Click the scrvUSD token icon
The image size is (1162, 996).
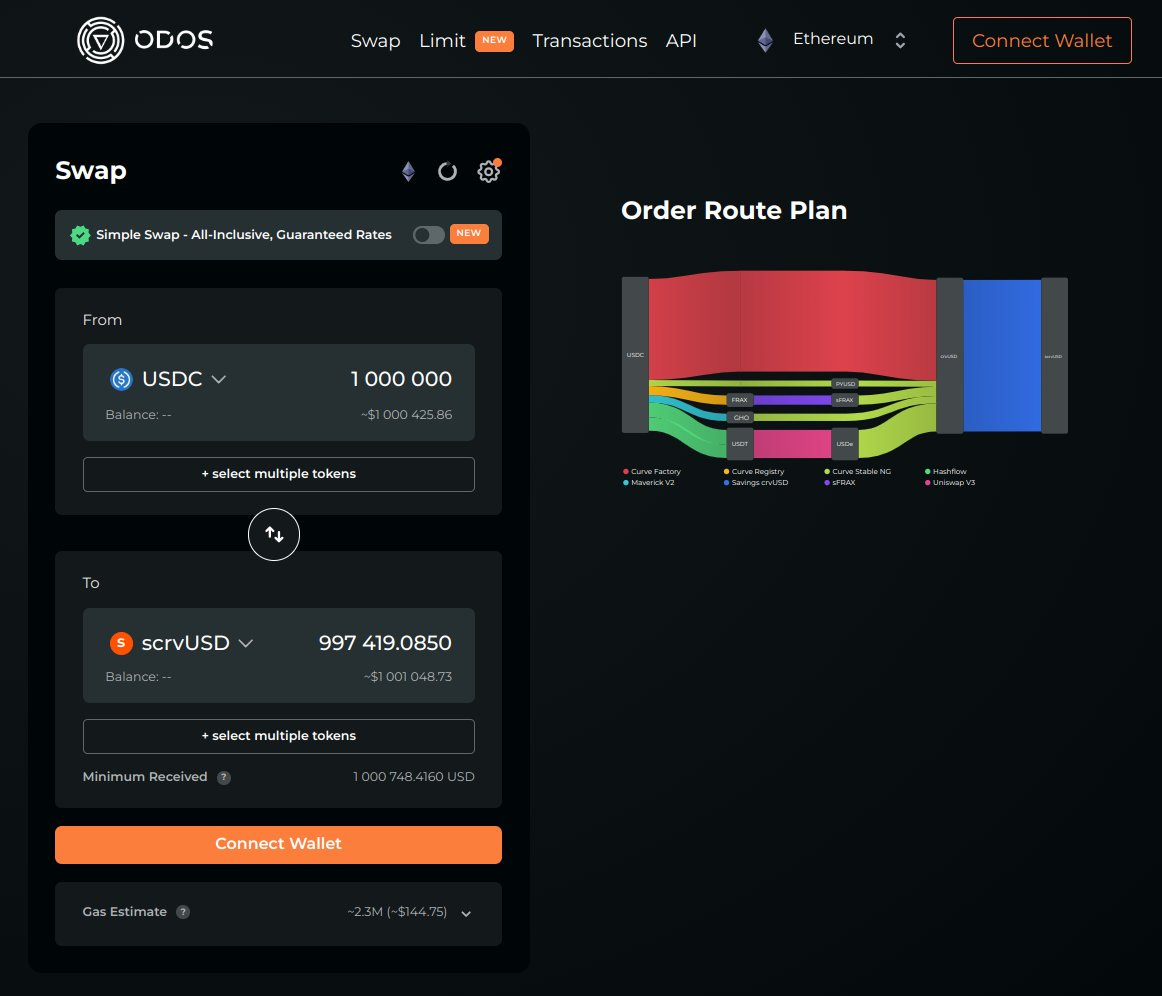coord(121,643)
